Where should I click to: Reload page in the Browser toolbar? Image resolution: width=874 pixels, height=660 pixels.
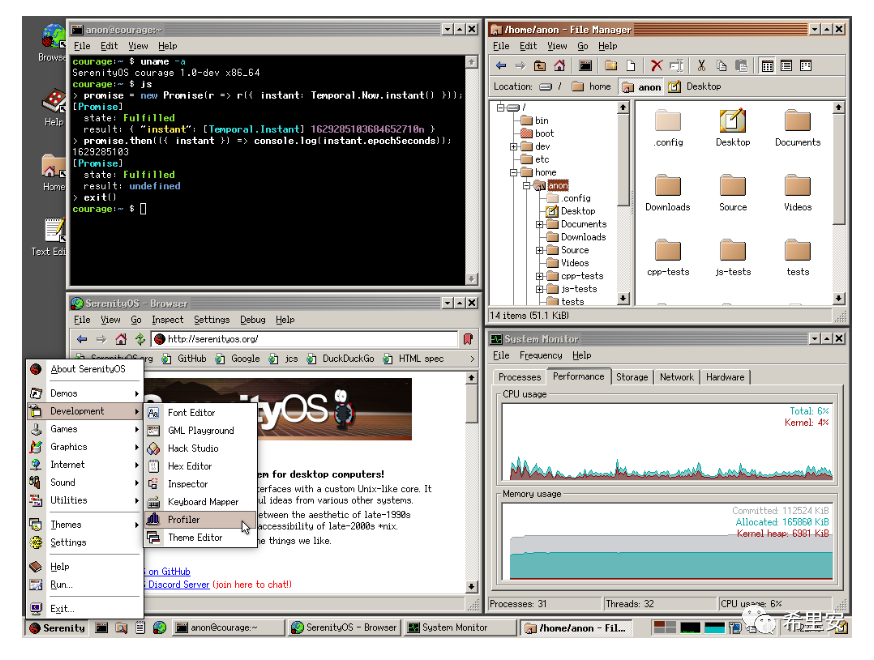(140, 339)
